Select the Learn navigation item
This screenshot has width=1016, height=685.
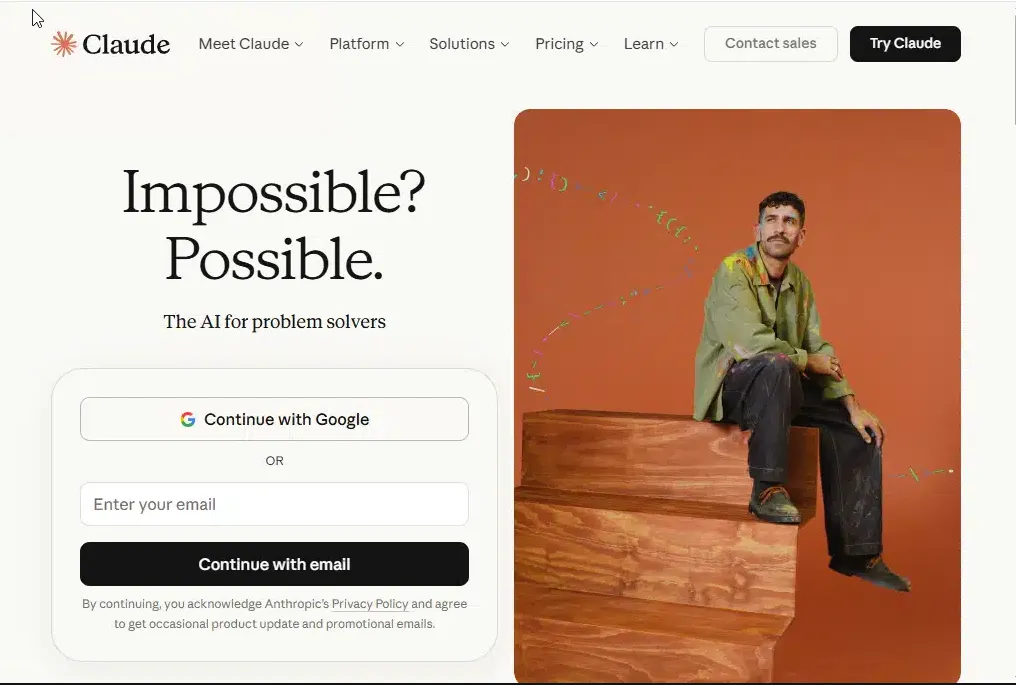[651, 44]
